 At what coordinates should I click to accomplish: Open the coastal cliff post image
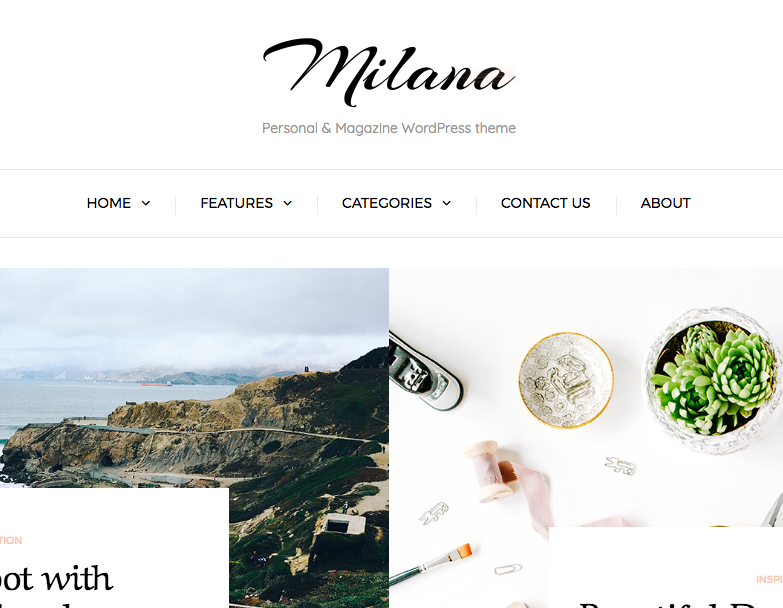[x=194, y=378]
